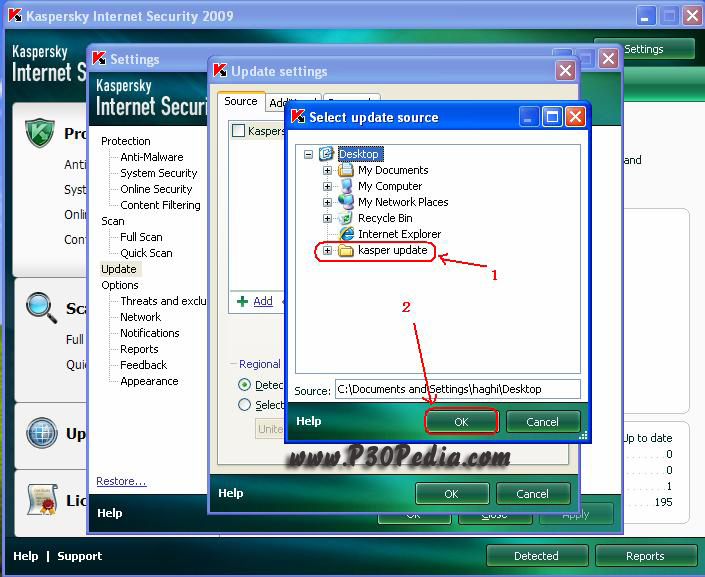
Task: Click the Add link
Action: click(263, 301)
